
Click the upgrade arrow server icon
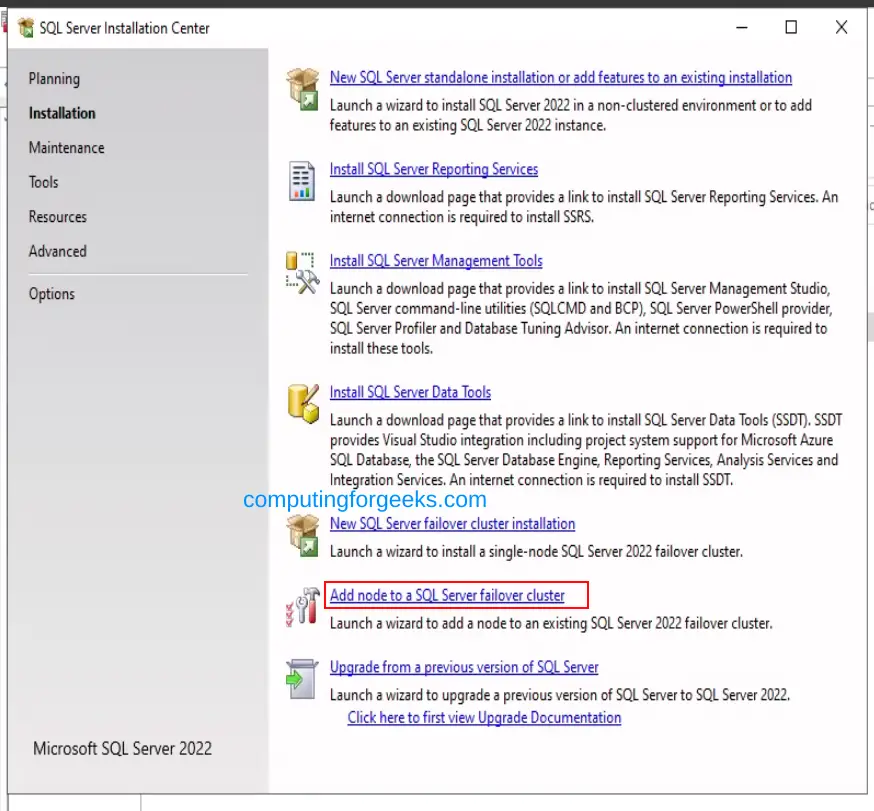point(302,679)
